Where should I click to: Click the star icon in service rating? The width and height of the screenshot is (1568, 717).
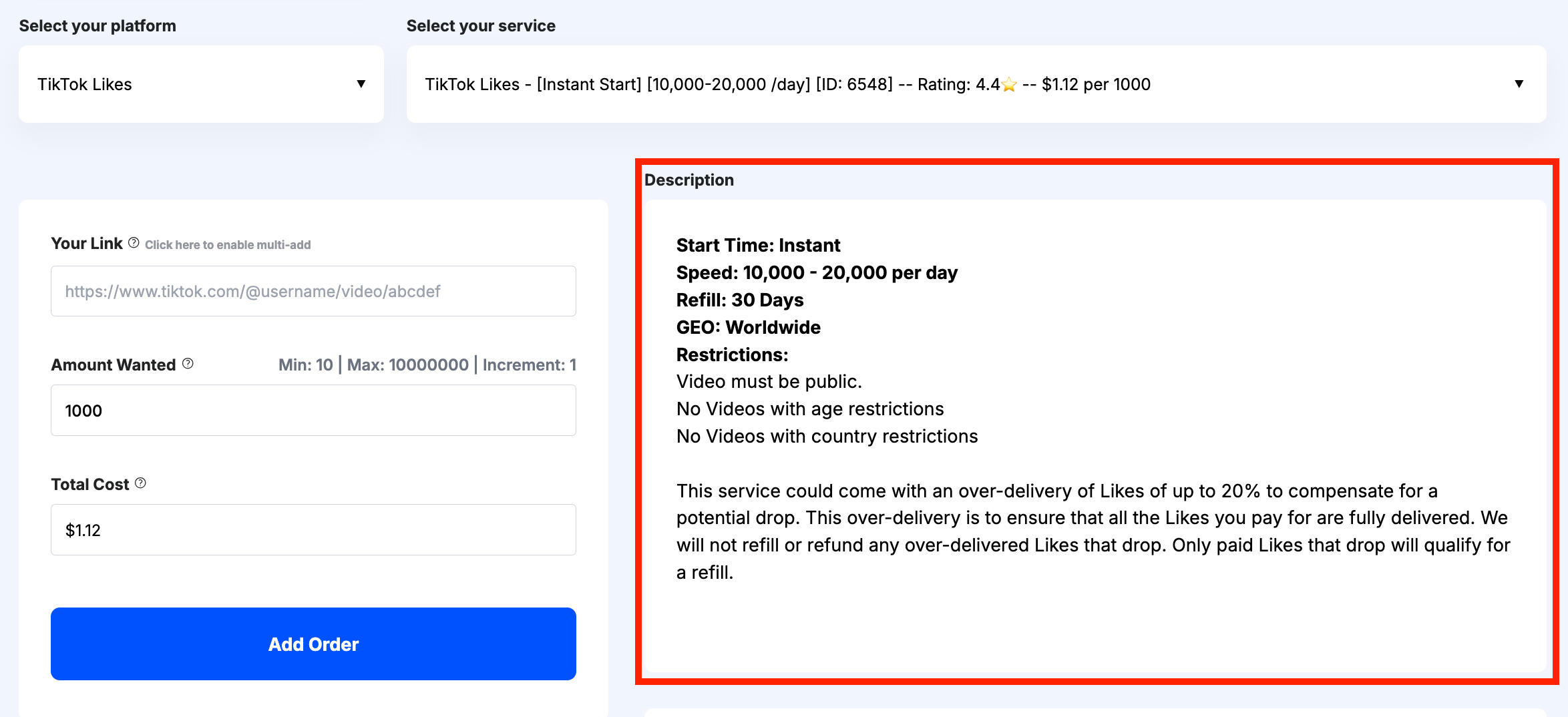tap(1009, 85)
